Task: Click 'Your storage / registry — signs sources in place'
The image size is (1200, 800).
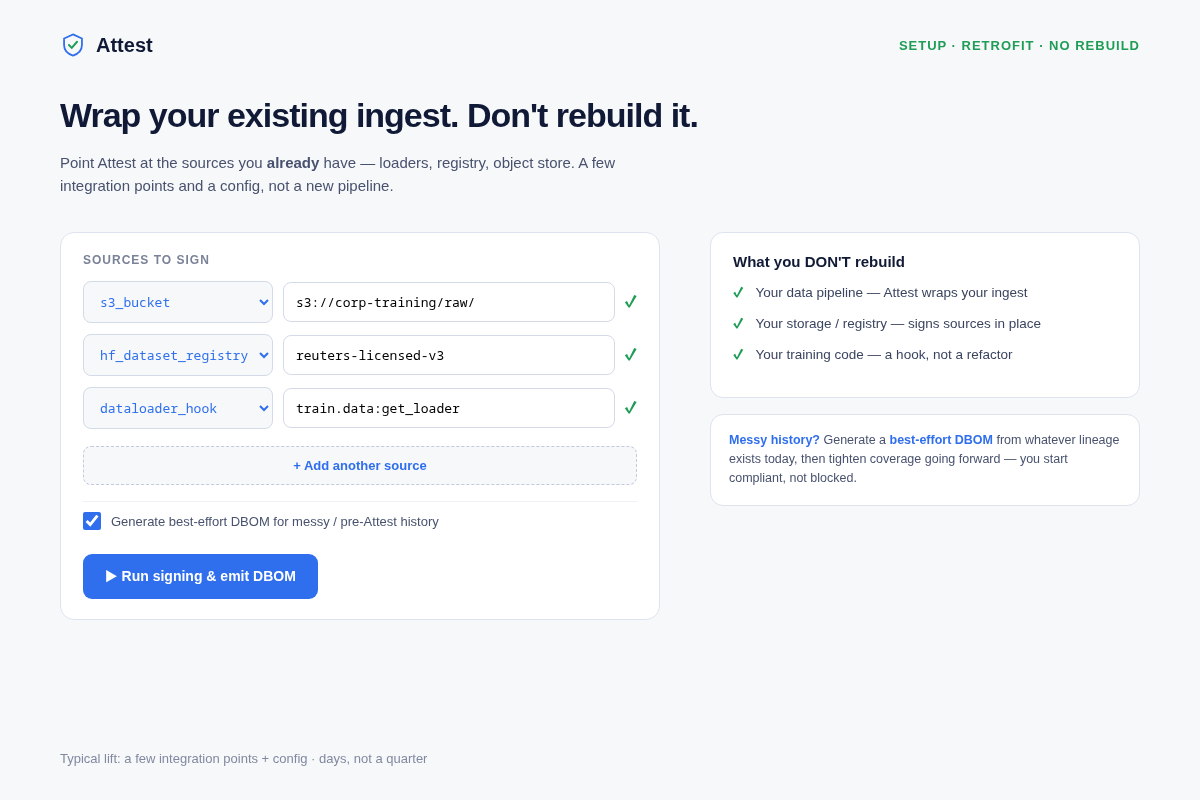Action: click(x=898, y=324)
